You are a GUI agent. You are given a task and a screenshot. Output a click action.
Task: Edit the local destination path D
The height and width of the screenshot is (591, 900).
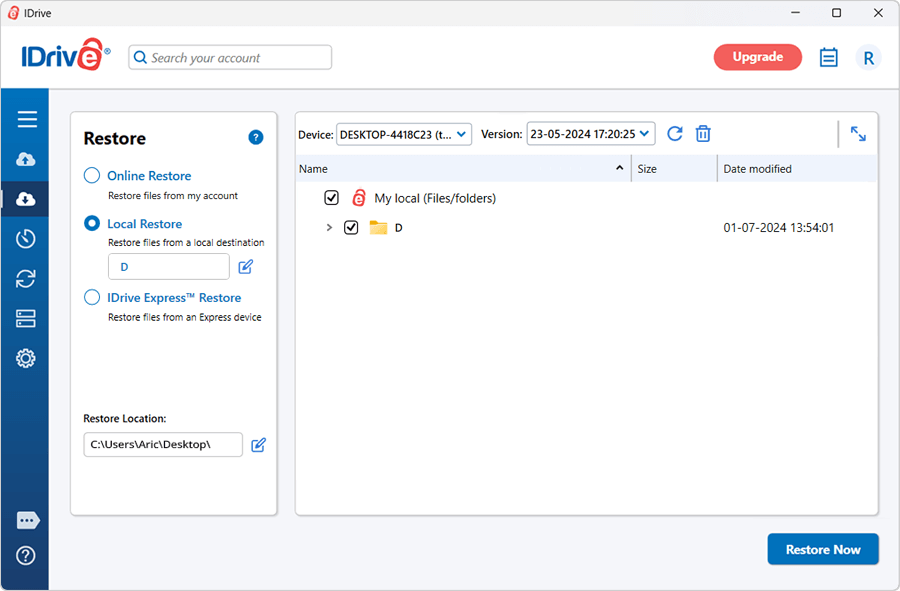[246, 267]
